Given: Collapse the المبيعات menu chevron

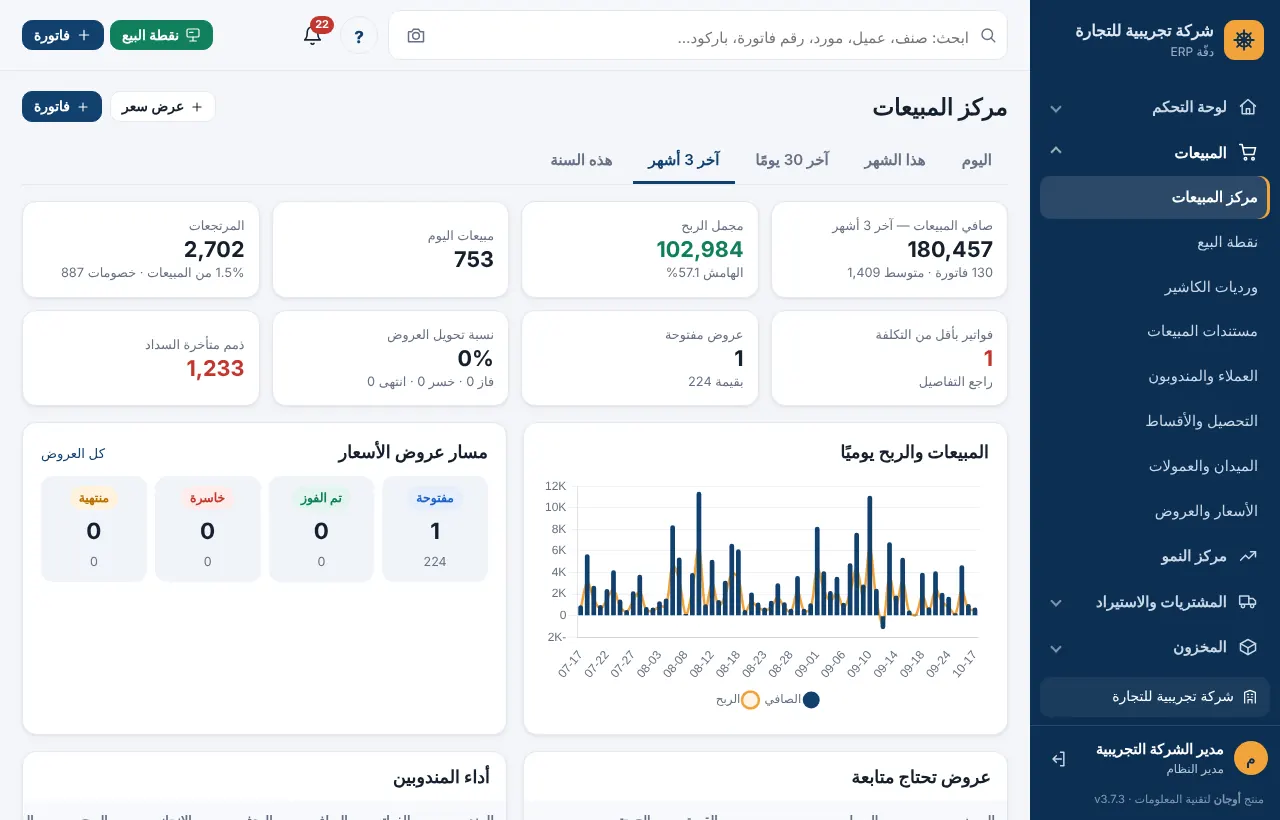Looking at the screenshot, I should tap(1055, 151).
